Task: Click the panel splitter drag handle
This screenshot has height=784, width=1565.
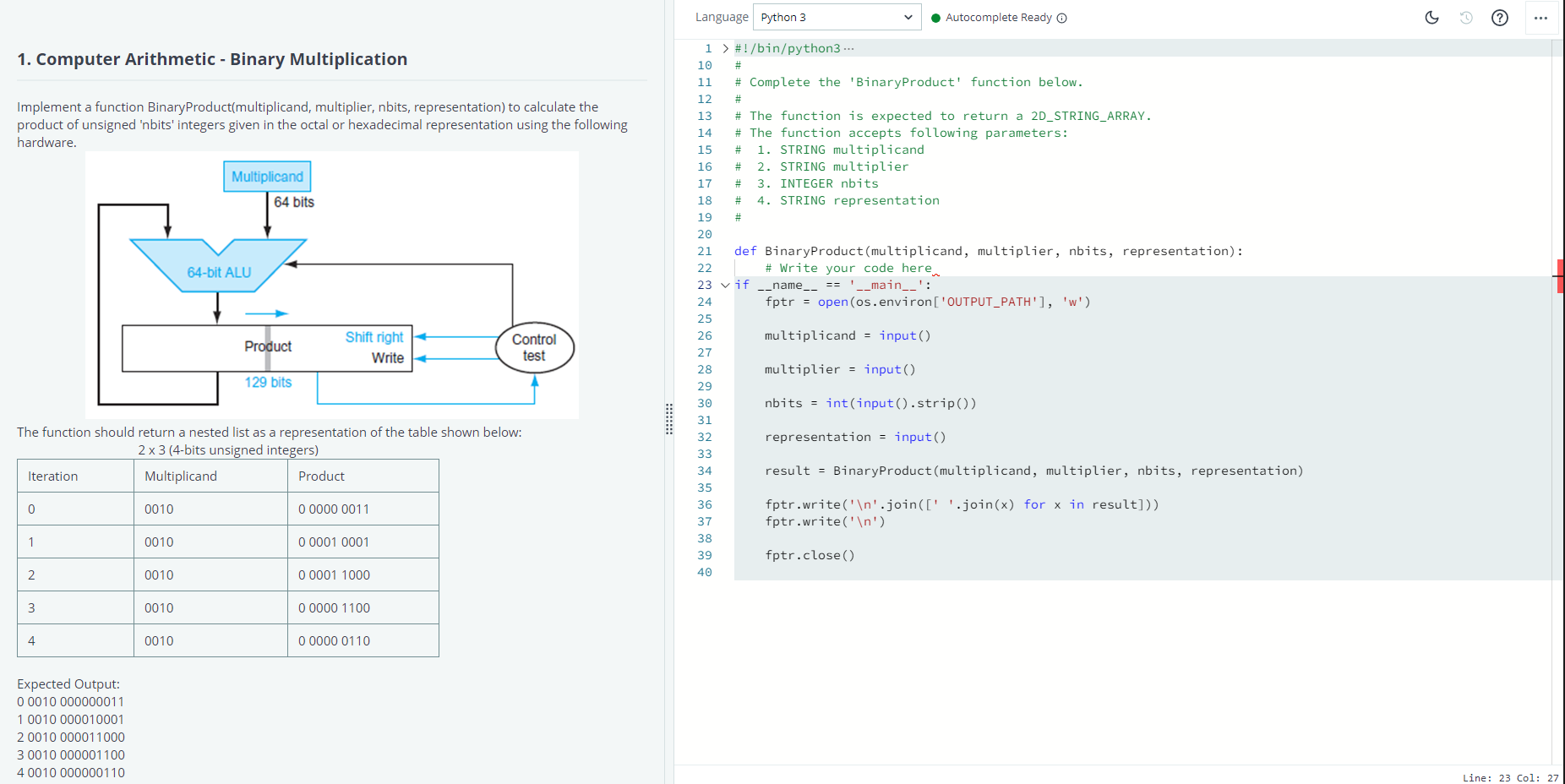Action: pyautogui.click(x=669, y=418)
